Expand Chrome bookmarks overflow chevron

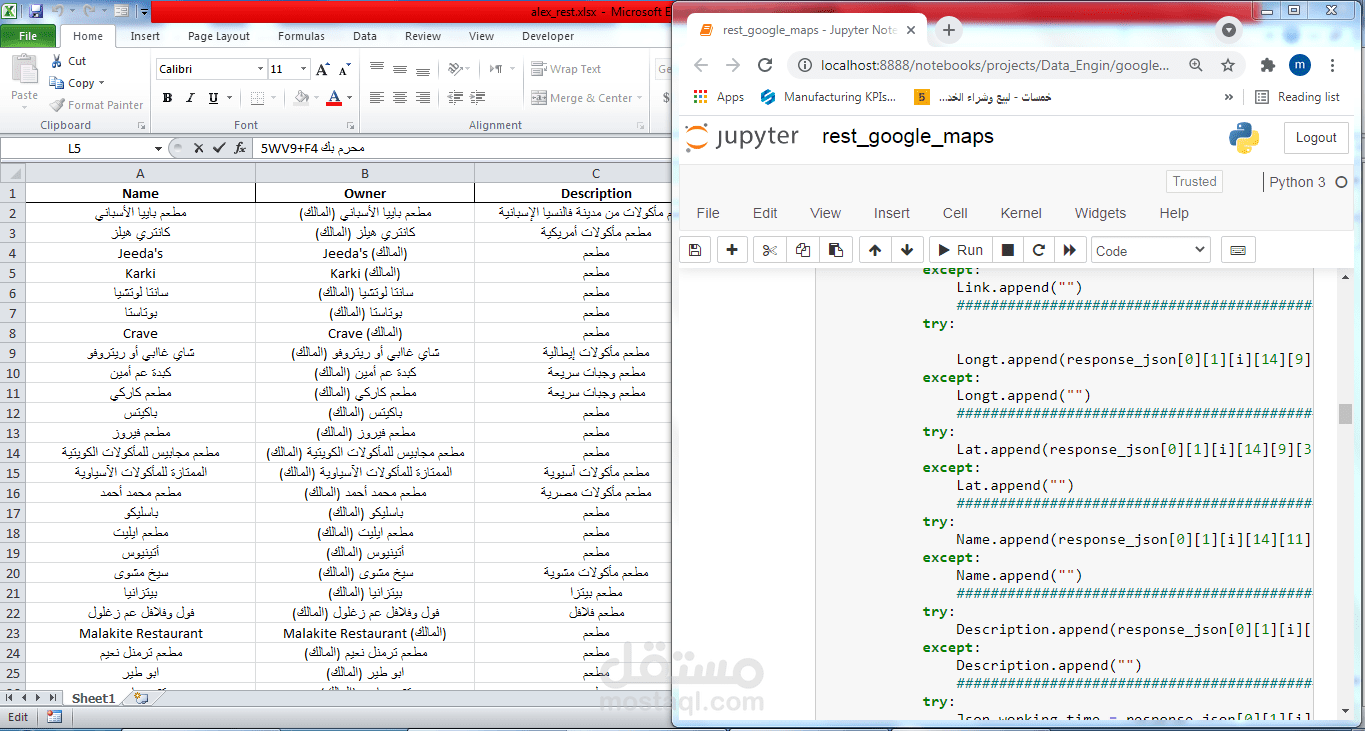pos(1229,97)
